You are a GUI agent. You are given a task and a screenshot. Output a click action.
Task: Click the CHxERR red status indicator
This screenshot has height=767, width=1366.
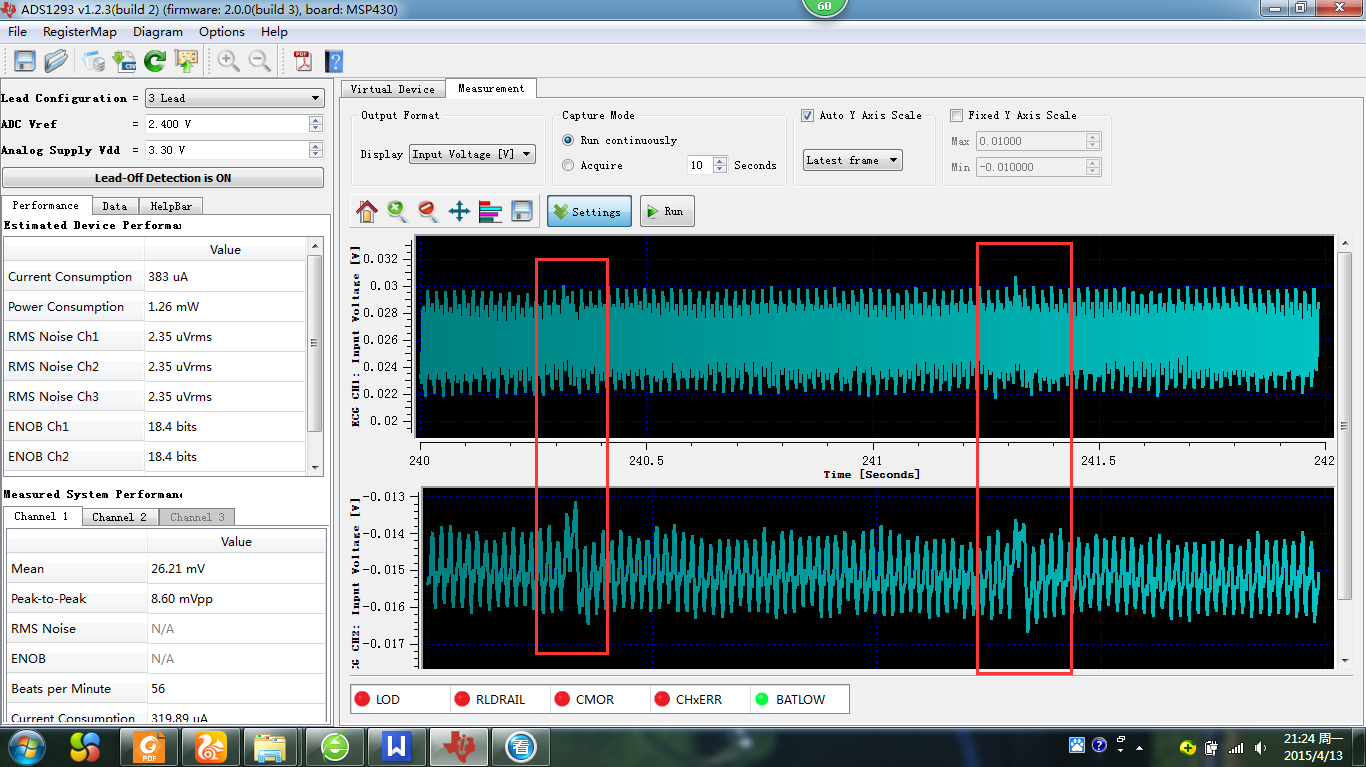pyautogui.click(x=662, y=699)
